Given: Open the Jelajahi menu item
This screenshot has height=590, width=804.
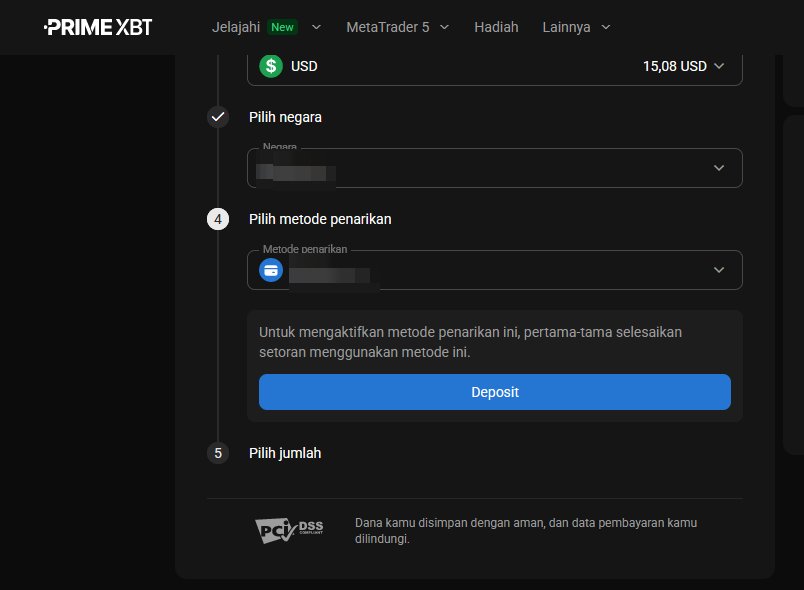Looking at the screenshot, I should click(236, 27).
